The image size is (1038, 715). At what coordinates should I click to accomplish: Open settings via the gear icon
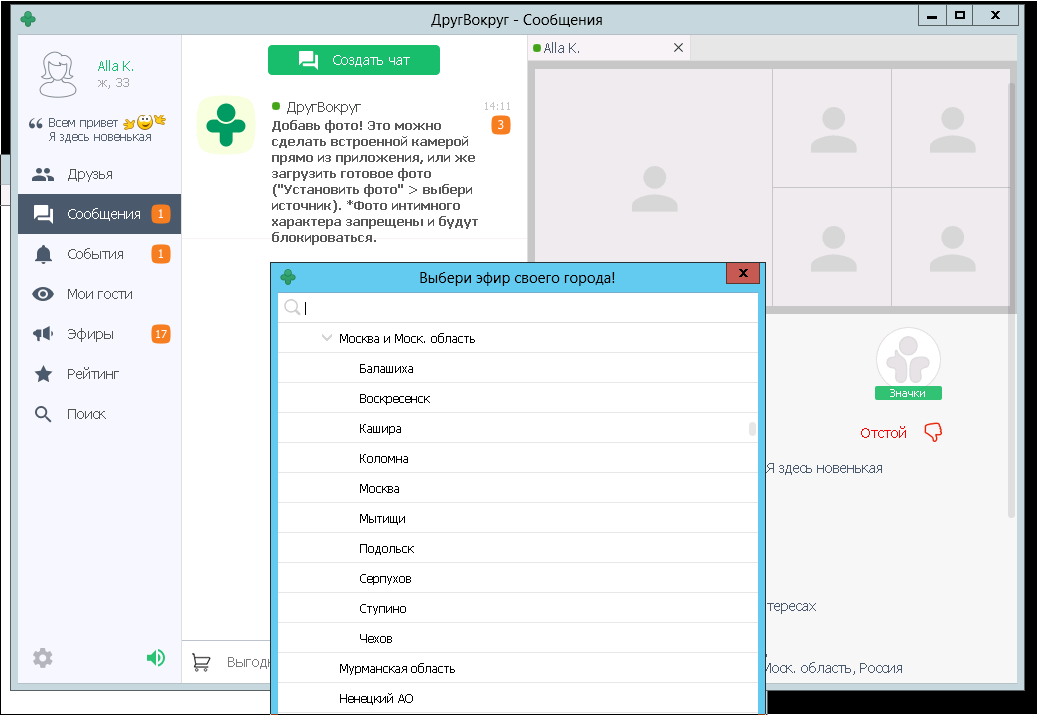(43, 658)
